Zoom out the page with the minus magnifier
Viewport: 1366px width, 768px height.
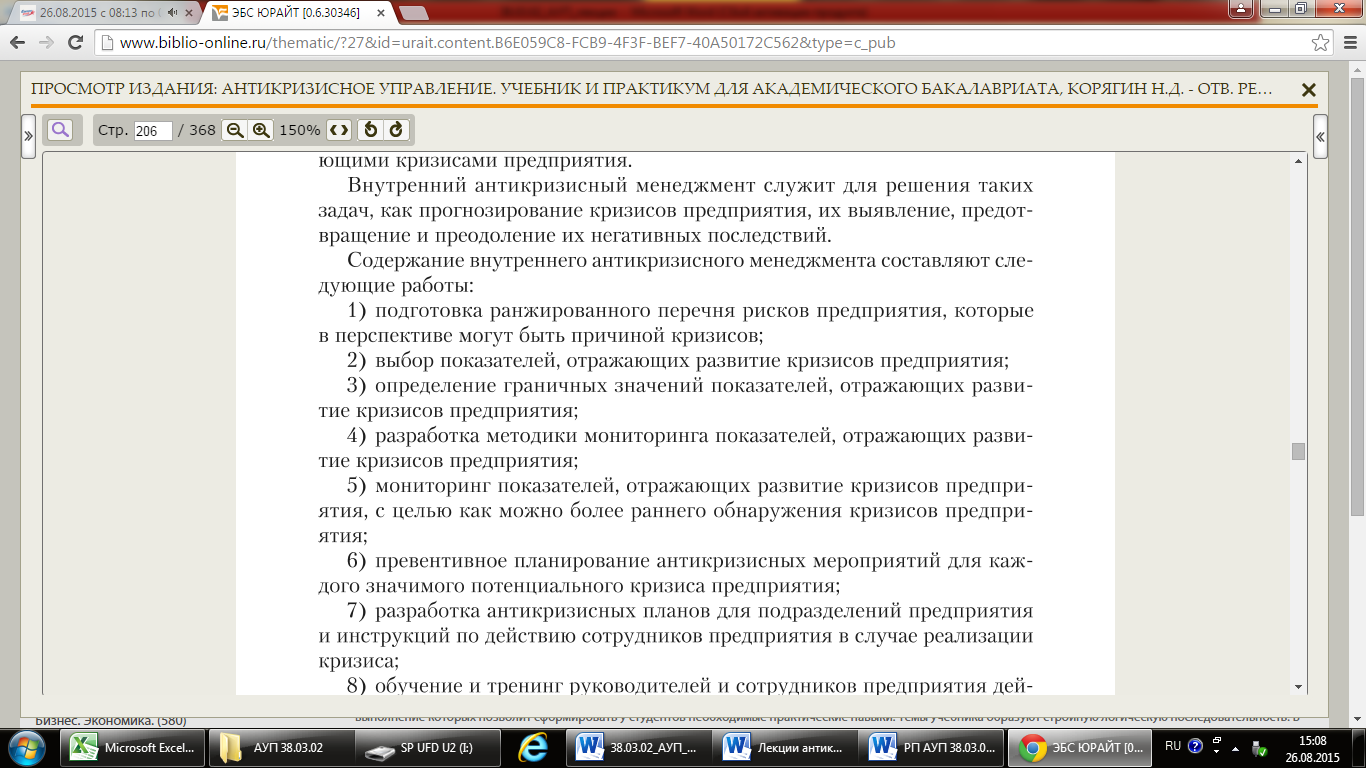click(x=235, y=130)
